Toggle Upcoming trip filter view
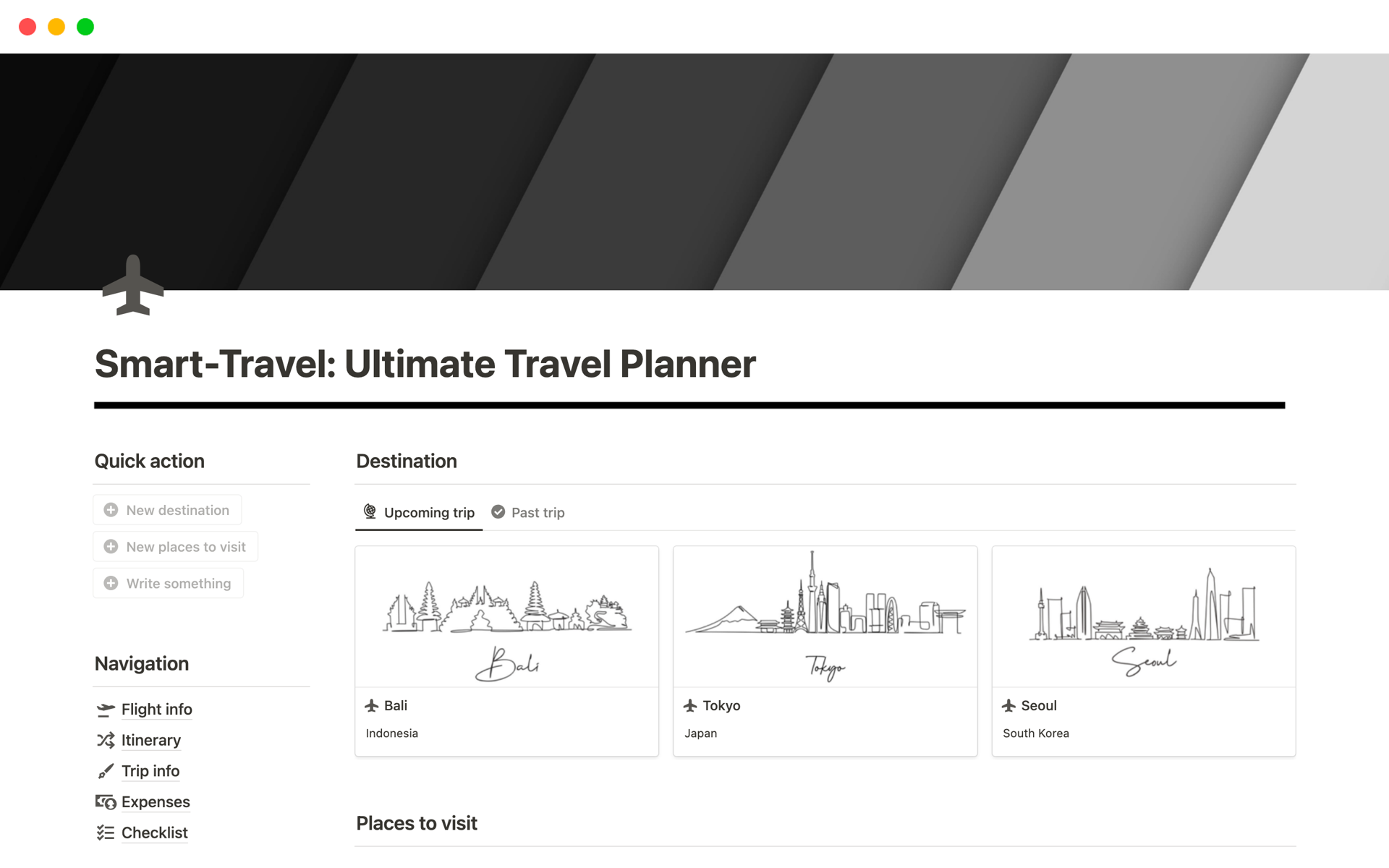Image resolution: width=1389 pixels, height=868 pixels. click(420, 512)
